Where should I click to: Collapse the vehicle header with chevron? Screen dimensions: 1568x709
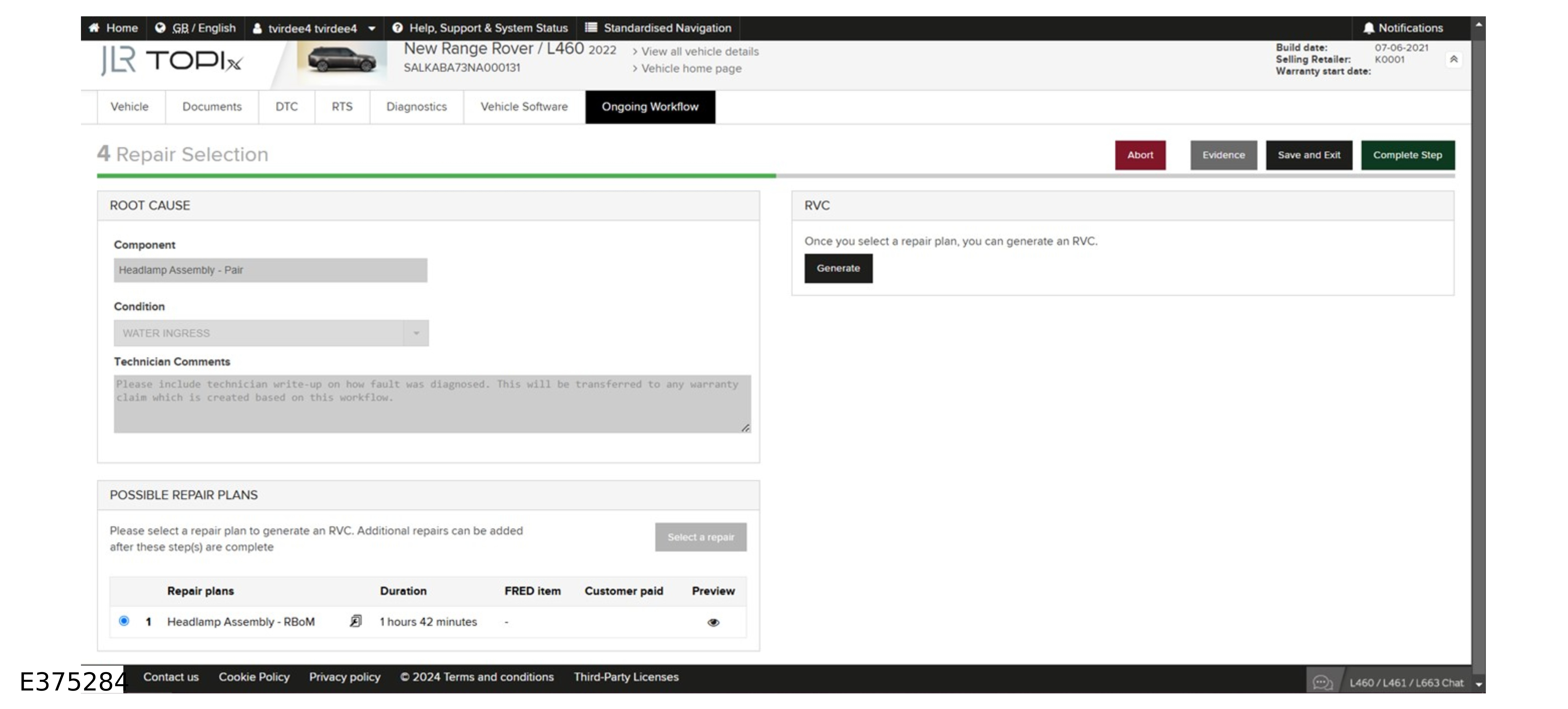(1454, 59)
